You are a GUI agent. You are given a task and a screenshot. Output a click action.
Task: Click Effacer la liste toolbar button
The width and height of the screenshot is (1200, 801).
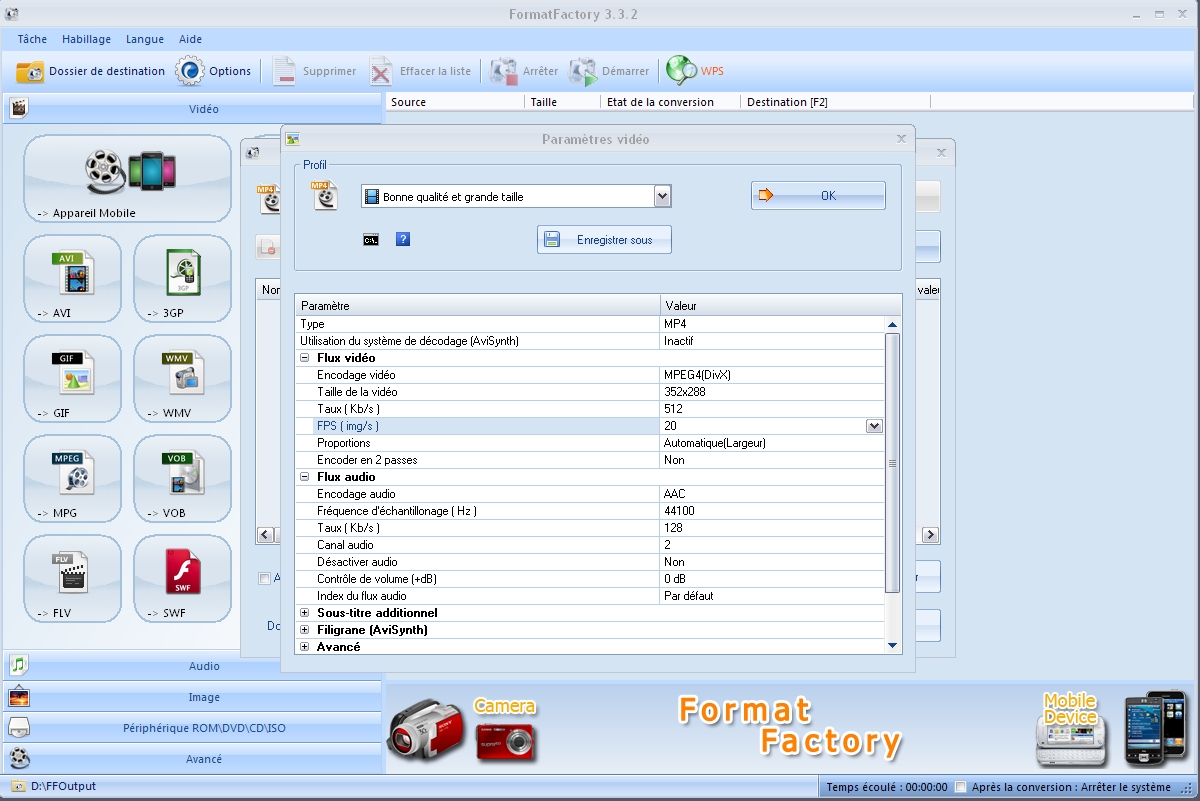[x=420, y=71]
